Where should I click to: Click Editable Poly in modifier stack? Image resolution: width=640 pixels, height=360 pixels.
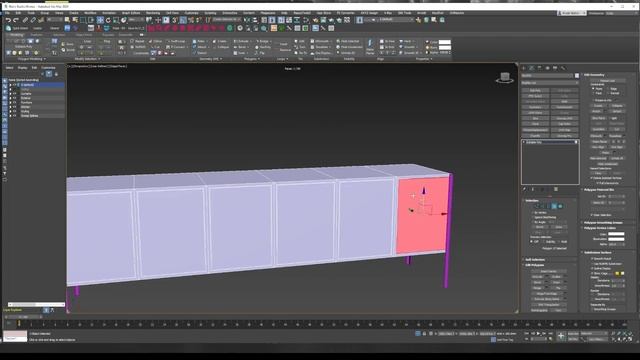pos(549,142)
